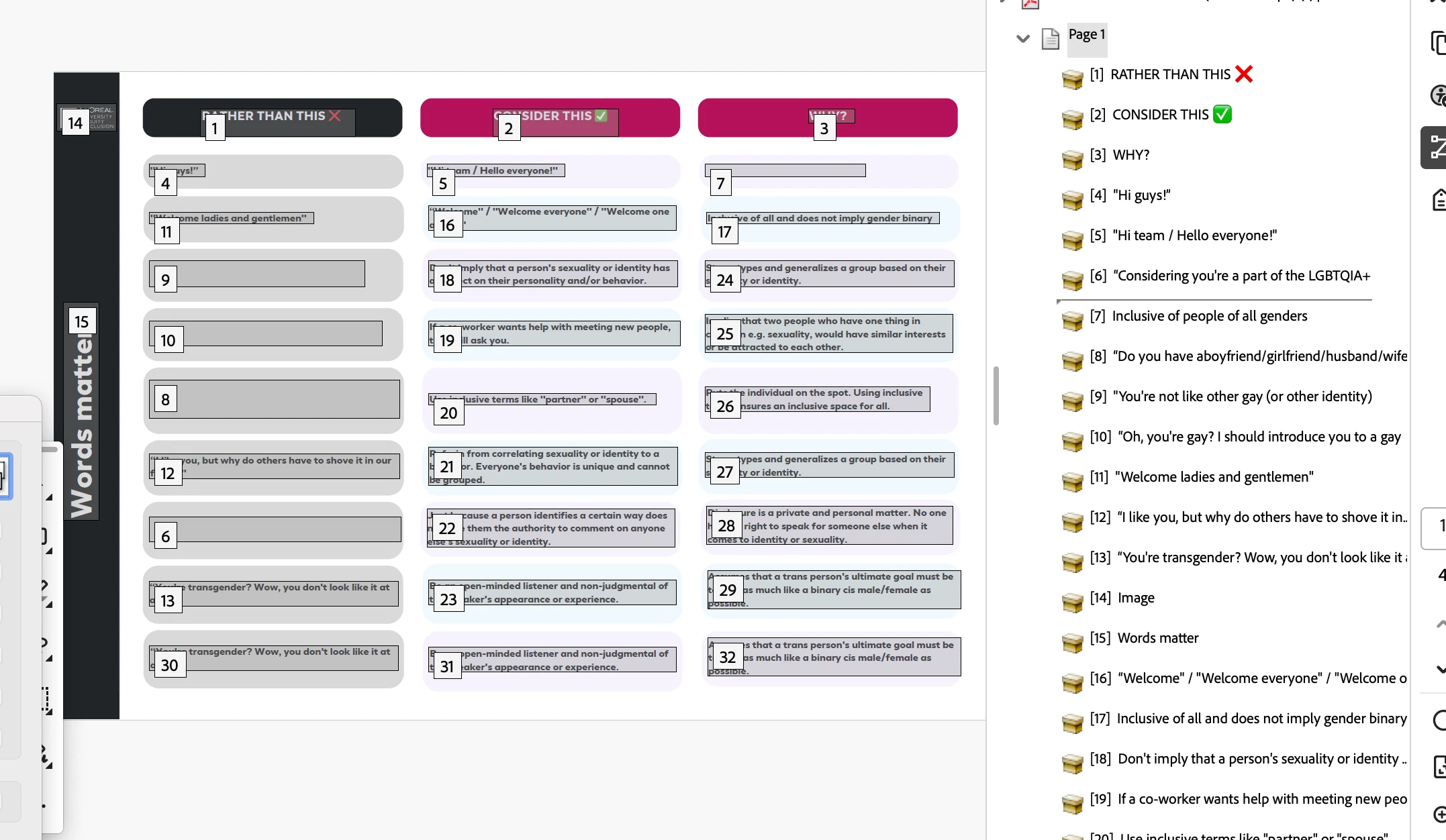Click the container icon beside [3] WHY?
The height and width of the screenshot is (840, 1446).
pyautogui.click(x=1072, y=159)
